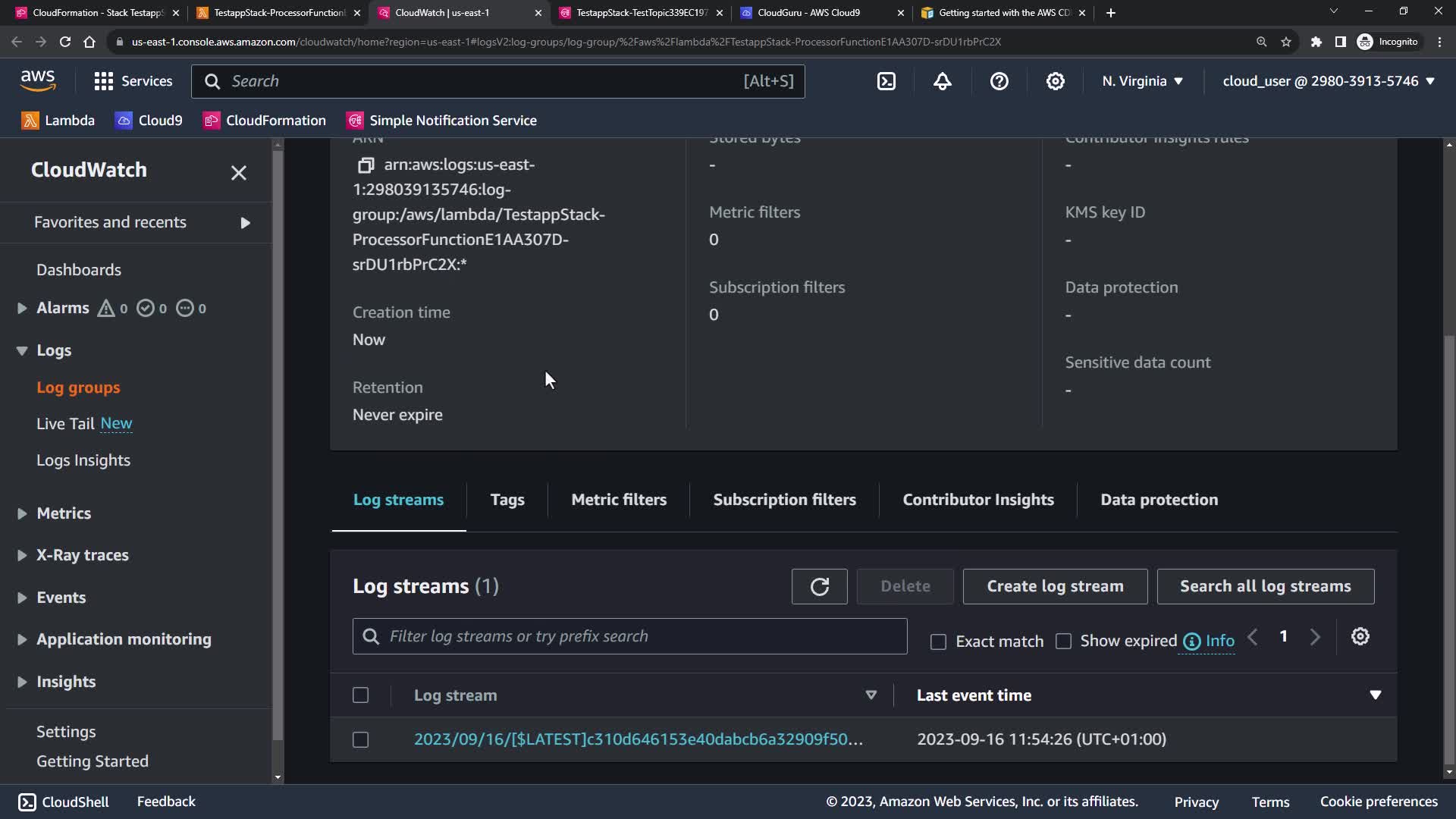The image size is (1456, 819).
Task: Open the AWS help question mark icon
Action: coord(999,81)
